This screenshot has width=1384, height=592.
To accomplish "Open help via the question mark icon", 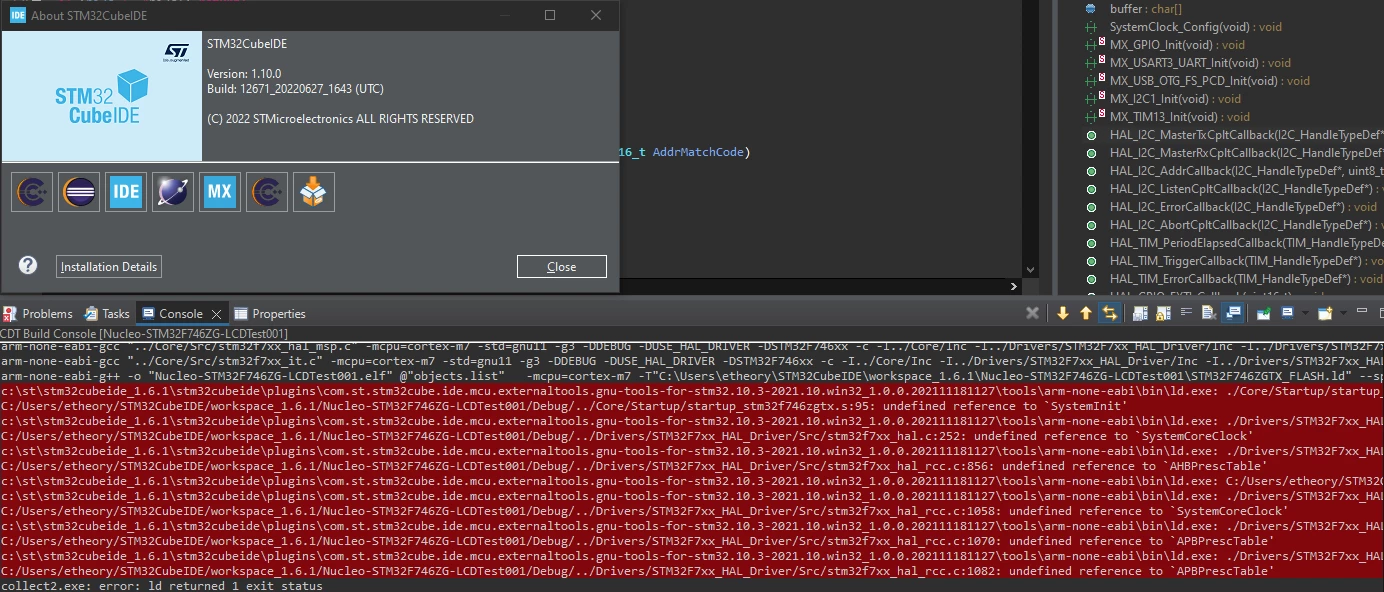I will [x=28, y=265].
